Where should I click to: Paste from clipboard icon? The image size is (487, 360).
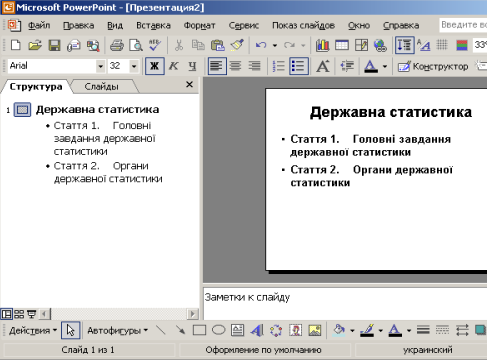pyautogui.click(x=218, y=45)
